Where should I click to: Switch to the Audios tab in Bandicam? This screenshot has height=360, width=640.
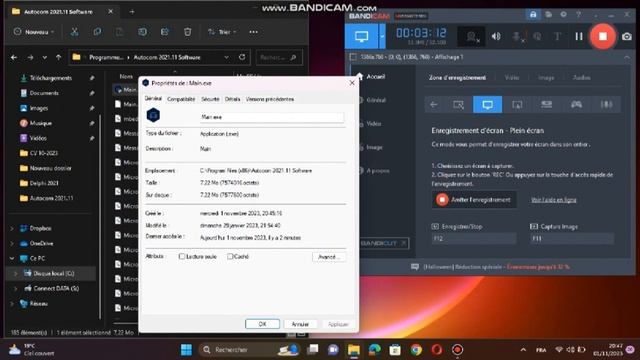(x=581, y=78)
